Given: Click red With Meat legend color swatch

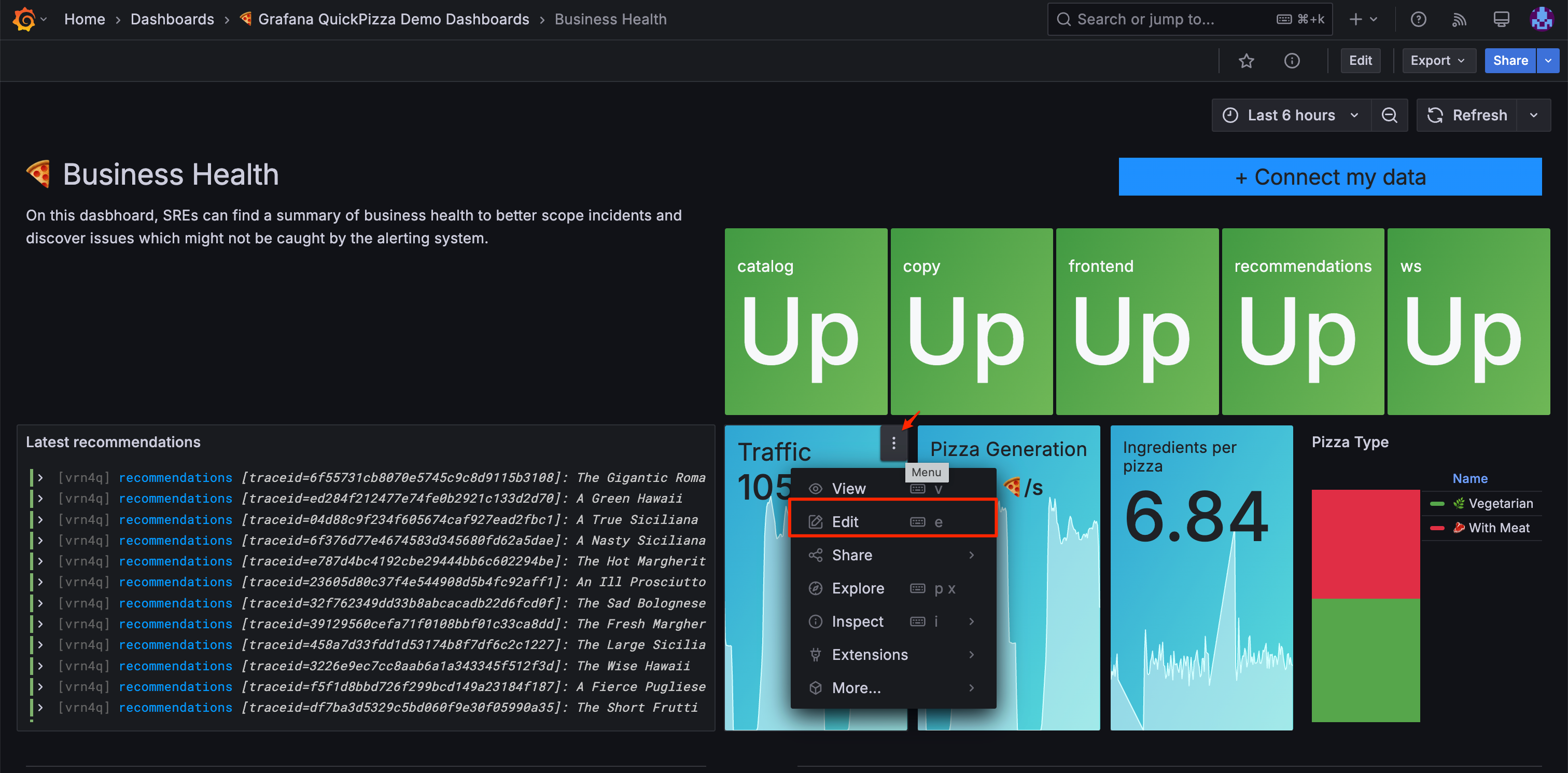Looking at the screenshot, I should tap(1437, 528).
